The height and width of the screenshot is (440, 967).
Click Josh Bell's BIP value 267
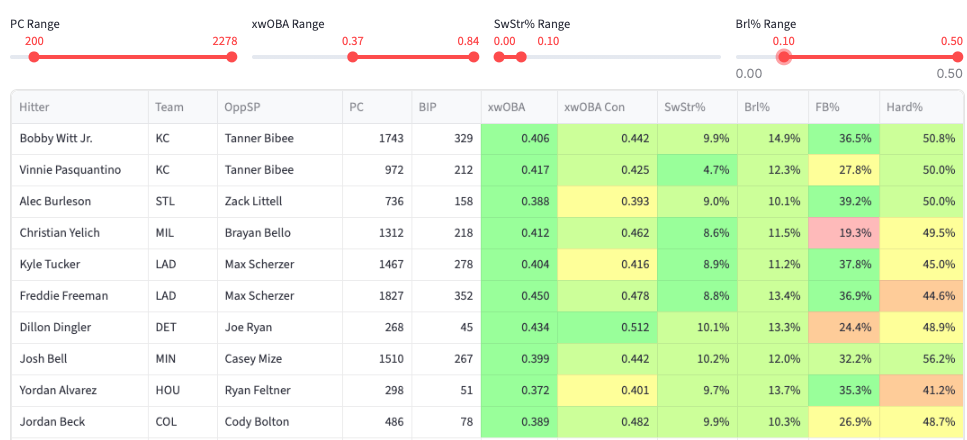[x=446, y=359]
